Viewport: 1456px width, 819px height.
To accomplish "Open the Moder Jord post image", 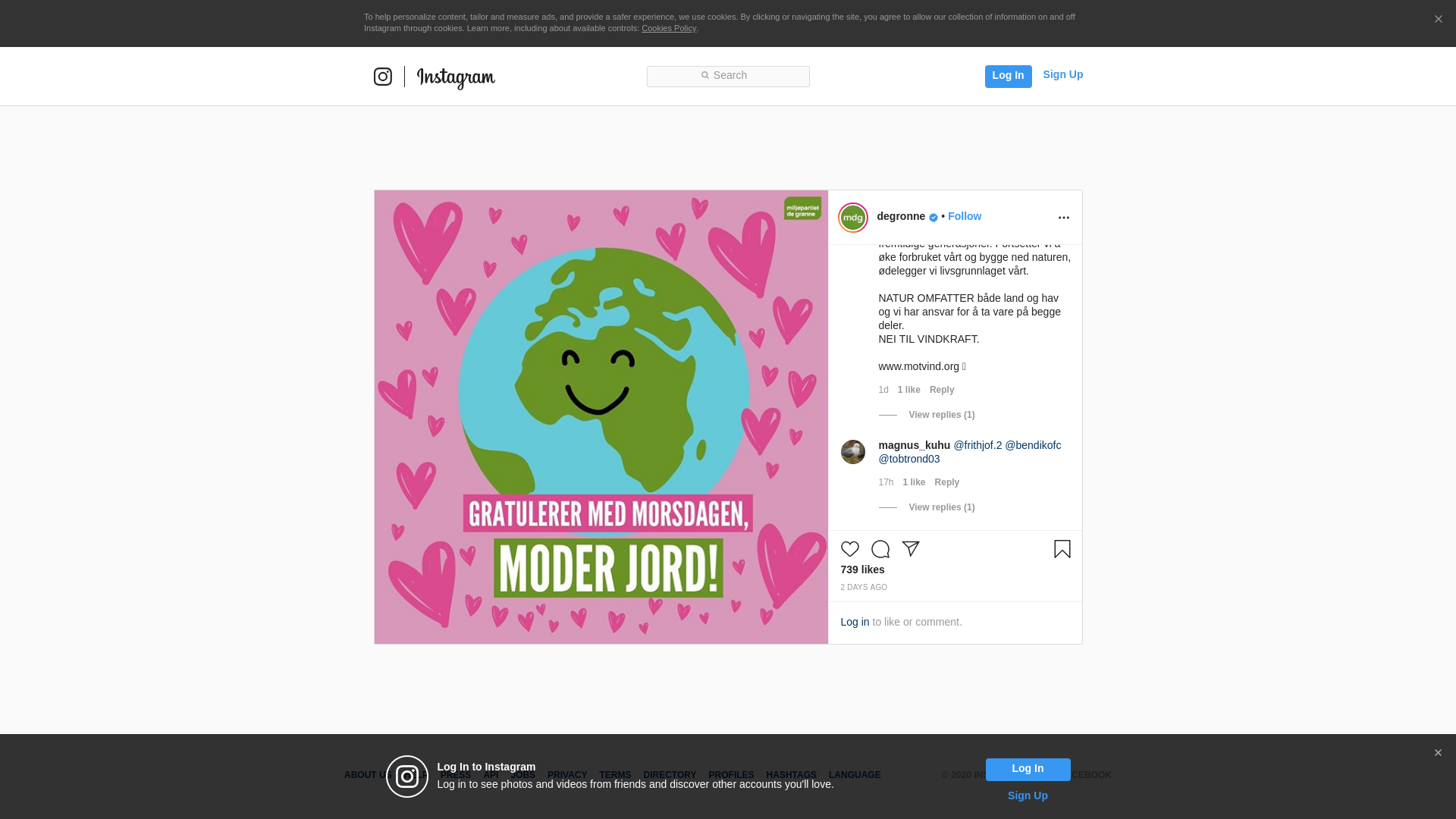I will (601, 416).
